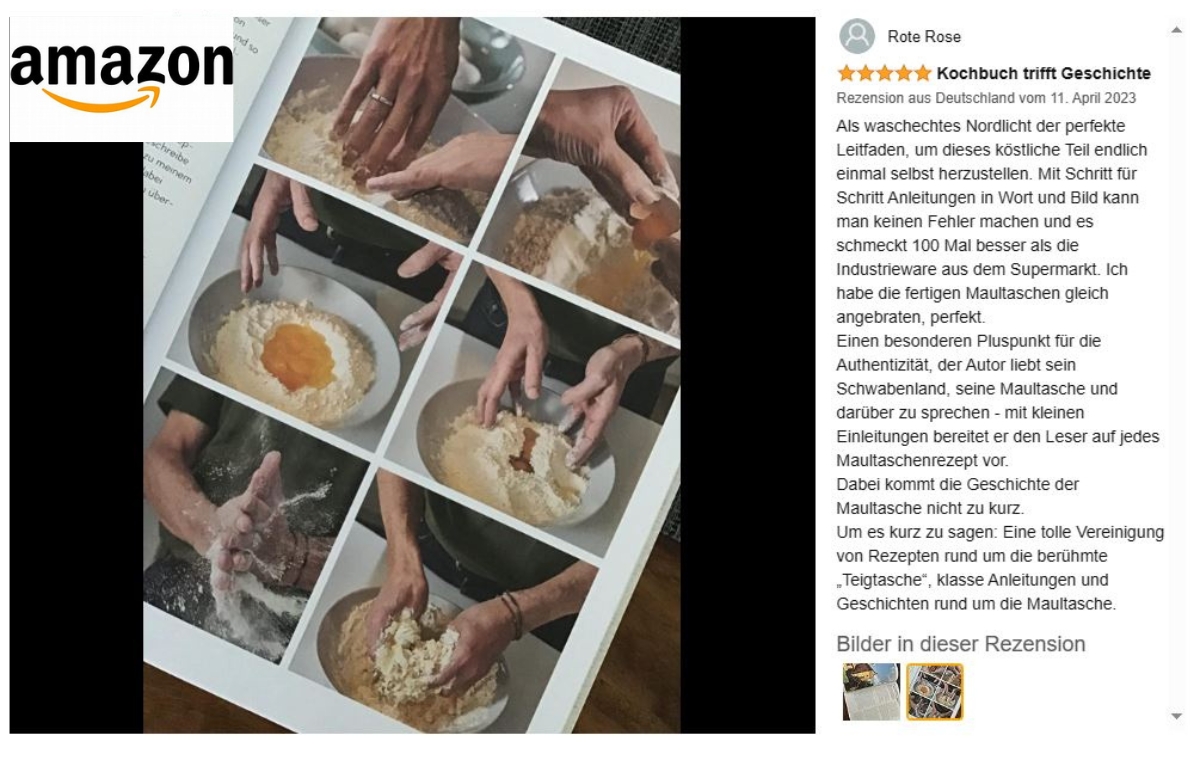The width and height of the screenshot is (1200, 760).
Task: Click the scrollbar down arrow in review panel
Action: point(1175,716)
